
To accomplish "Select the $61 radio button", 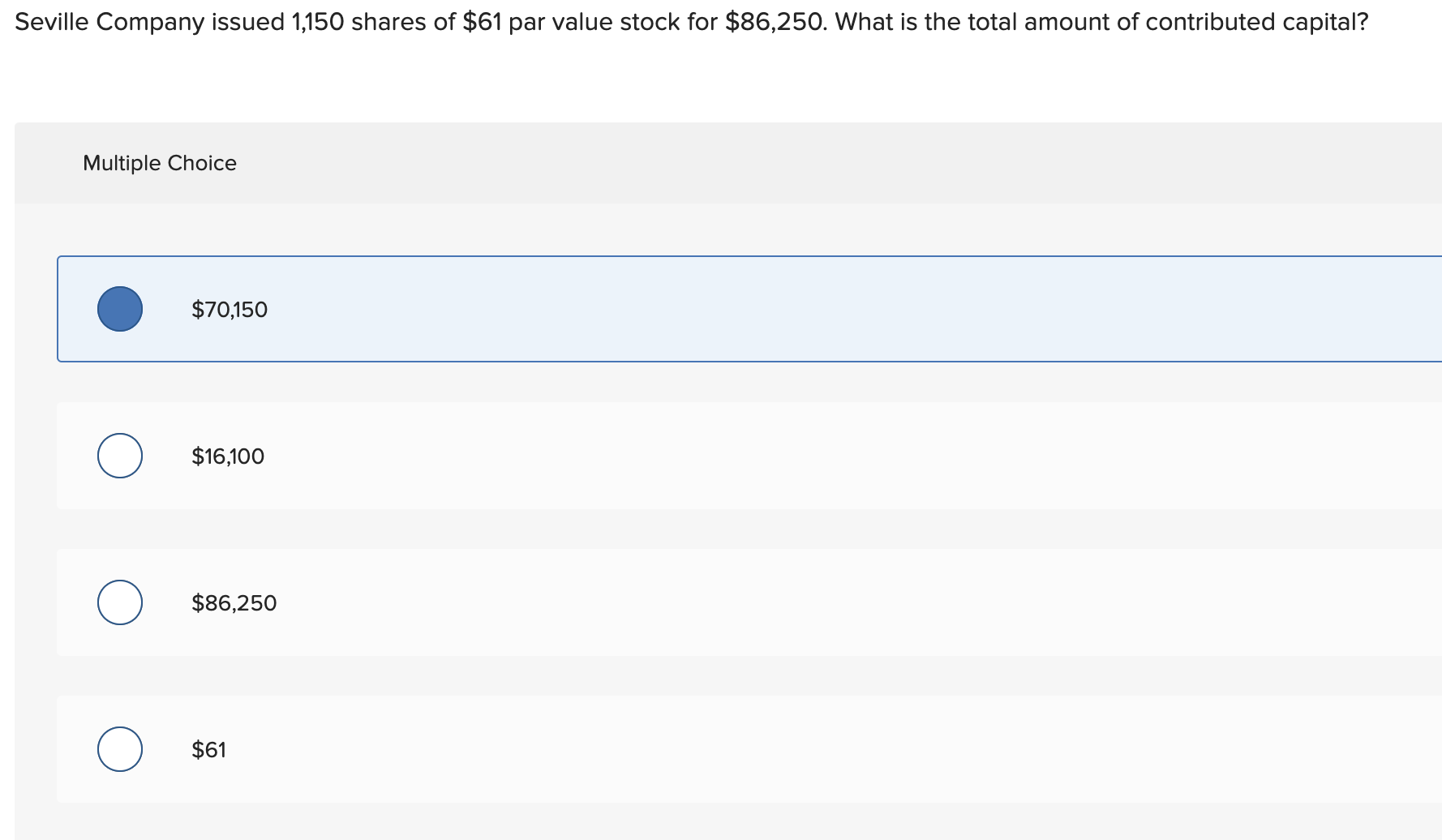I will 119,750.
